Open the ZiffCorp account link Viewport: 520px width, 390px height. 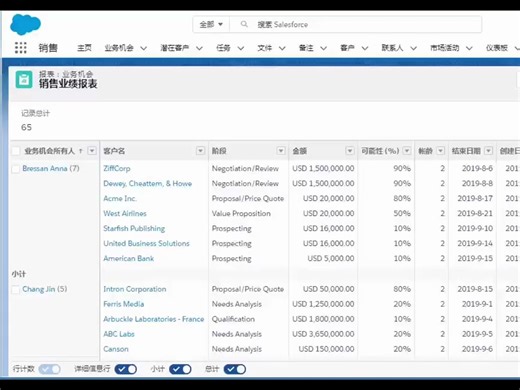[117, 168]
